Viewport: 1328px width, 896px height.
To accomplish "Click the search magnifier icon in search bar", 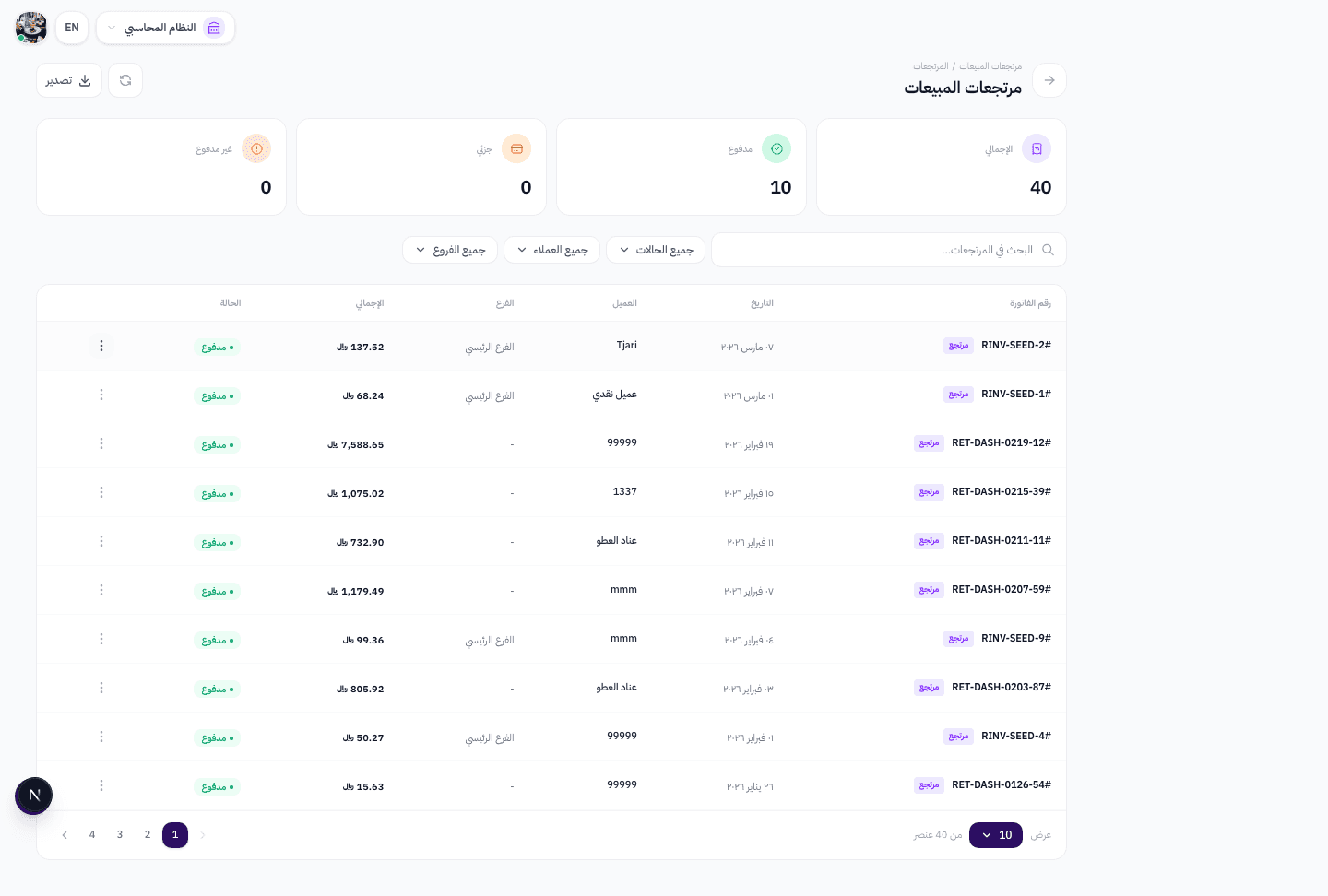I will [1048, 250].
